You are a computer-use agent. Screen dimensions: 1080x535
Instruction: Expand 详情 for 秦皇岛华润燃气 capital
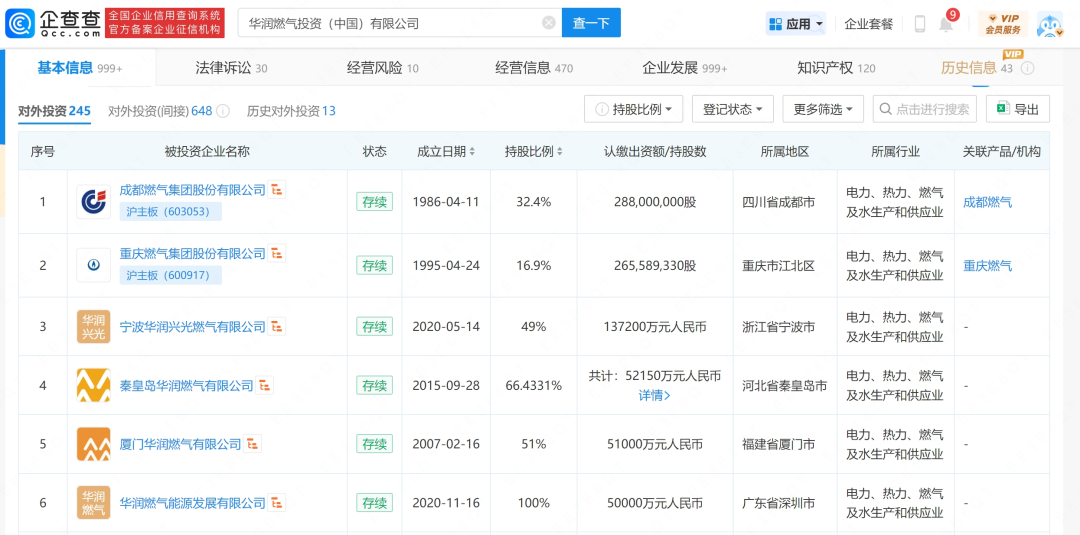point(654,396)
